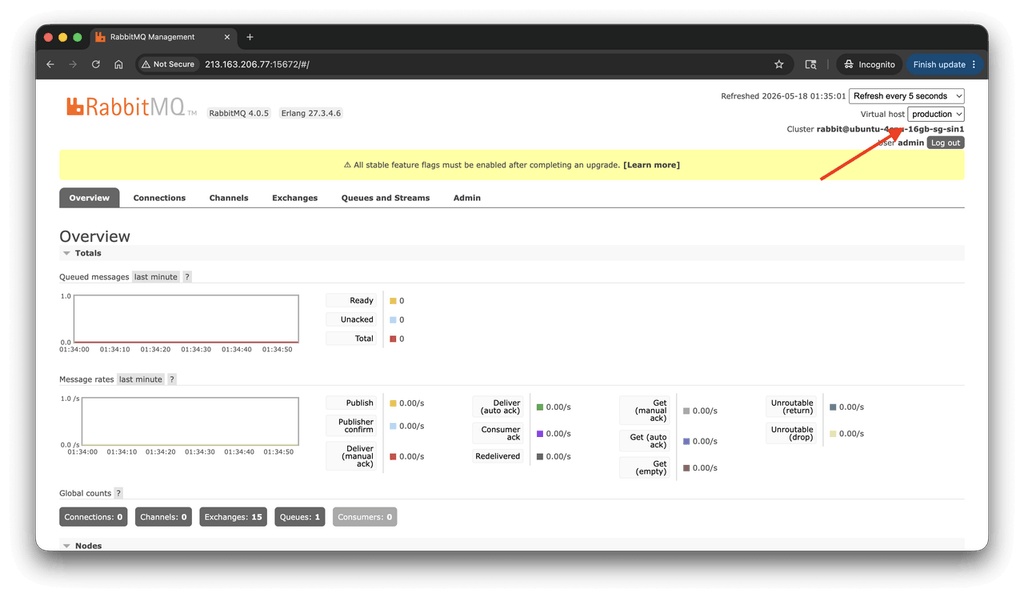Change Message rates last minute range
The image size is (1024, 598).
point(140,379)
